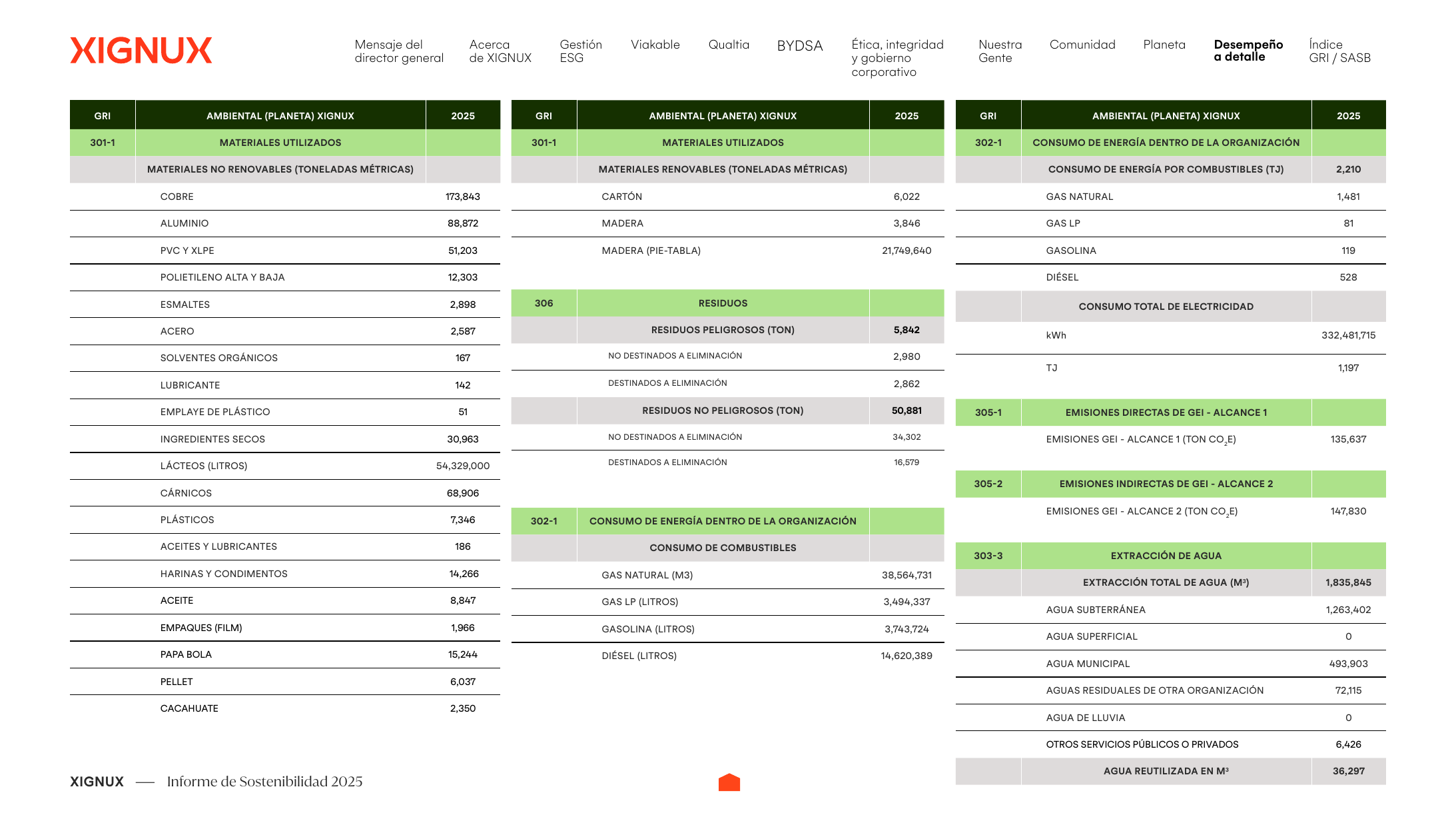This screenshot has height=827, width=1456.
Task: Click the GRI code 303-3
Action: 988,556
